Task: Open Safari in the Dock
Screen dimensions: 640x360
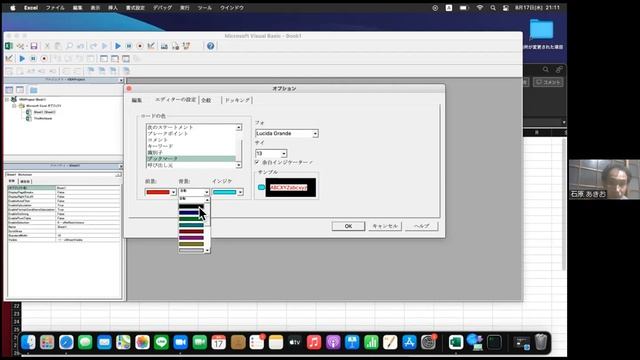Action: pos(66,342)
